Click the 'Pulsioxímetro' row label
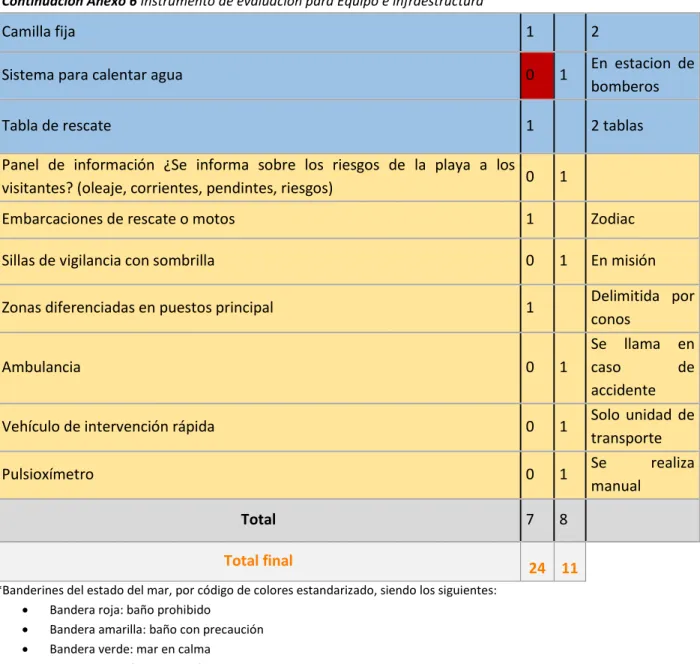 pos(48,474)
